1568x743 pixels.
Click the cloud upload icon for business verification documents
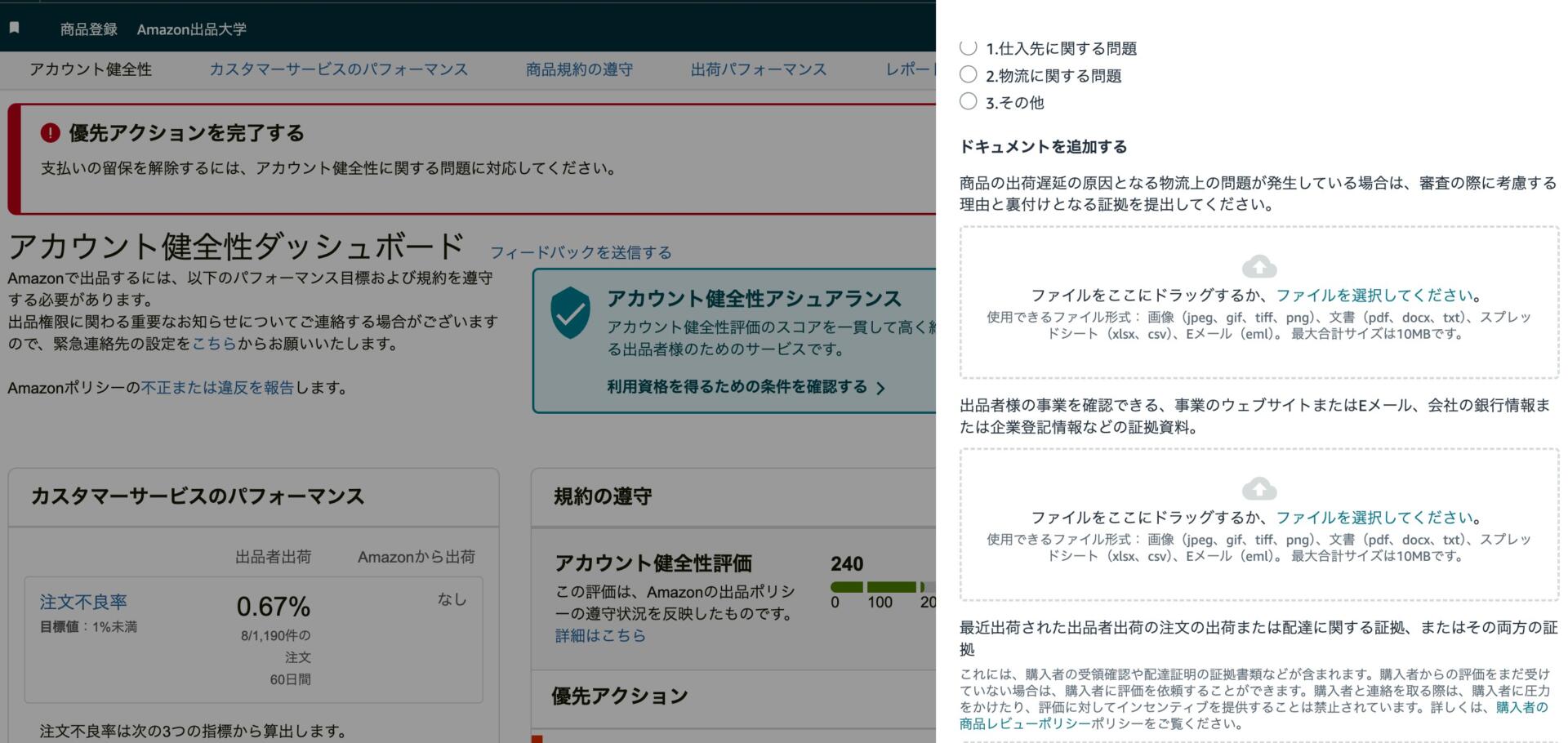[1258, 489]
